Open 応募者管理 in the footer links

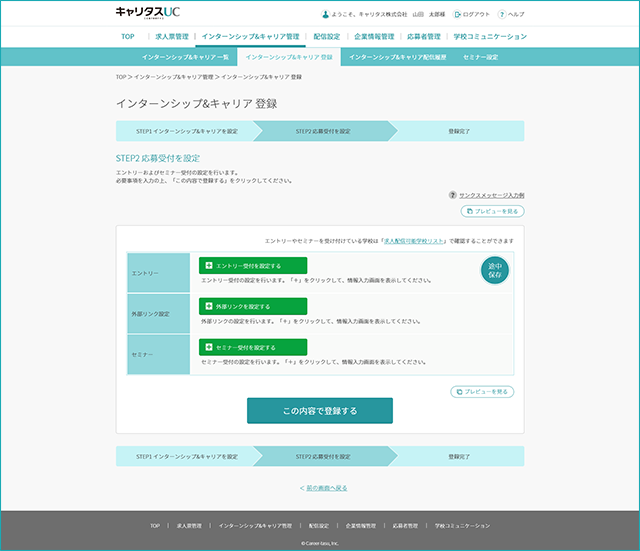405,526
